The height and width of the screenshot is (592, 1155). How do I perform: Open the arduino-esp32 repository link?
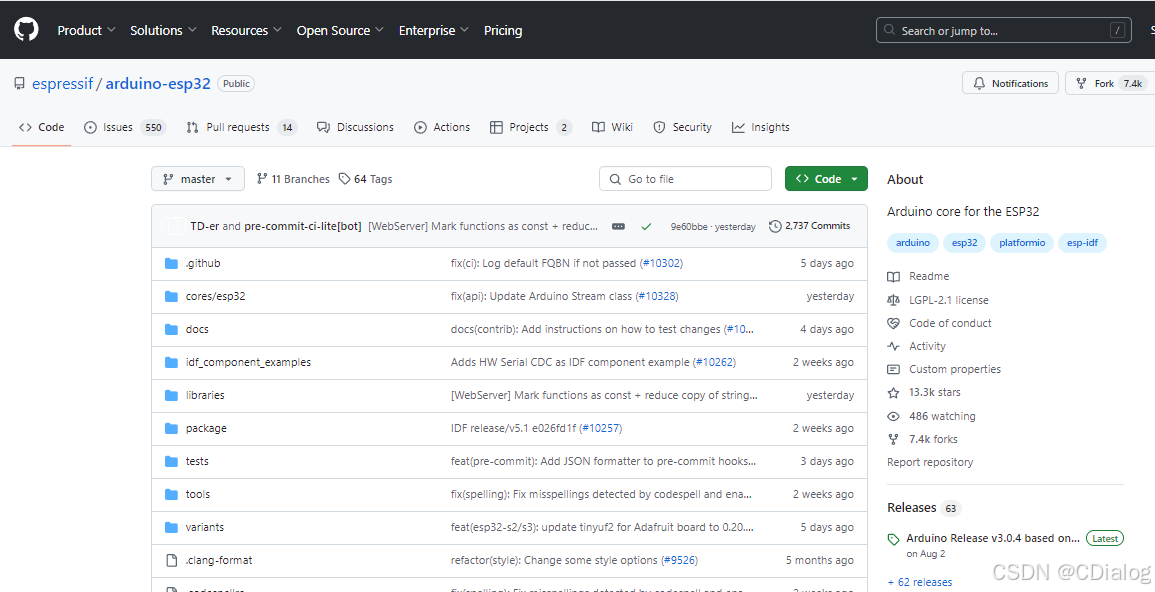tap(158, 83)
